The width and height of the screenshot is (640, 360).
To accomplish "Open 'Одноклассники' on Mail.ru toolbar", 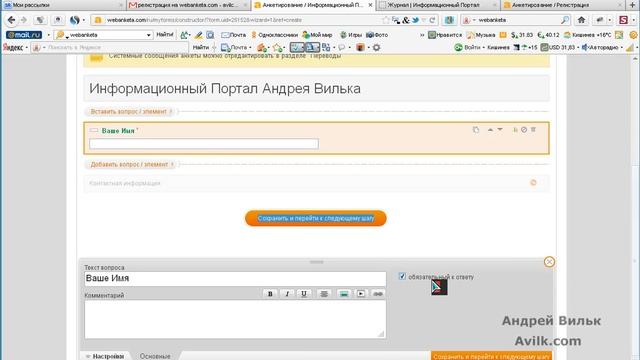I will (x=274, y=35).
